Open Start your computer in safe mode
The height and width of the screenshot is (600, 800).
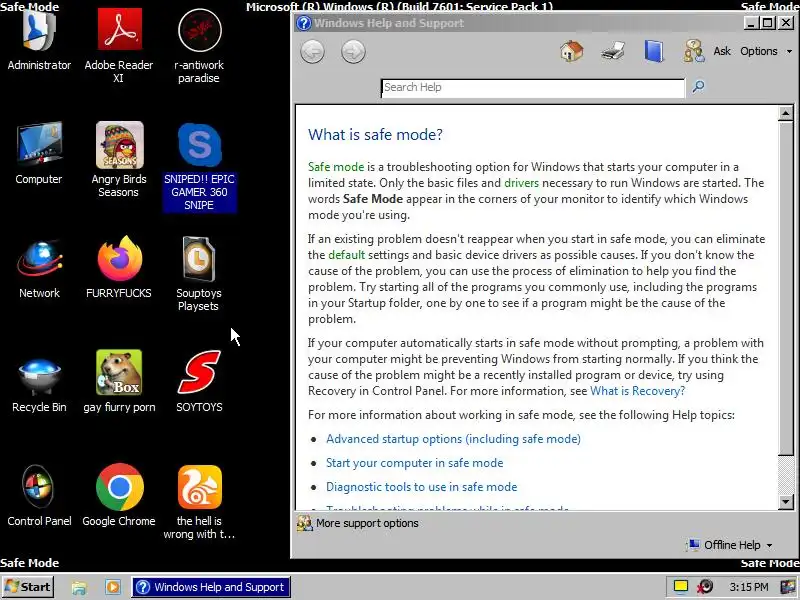coord(414,463)
